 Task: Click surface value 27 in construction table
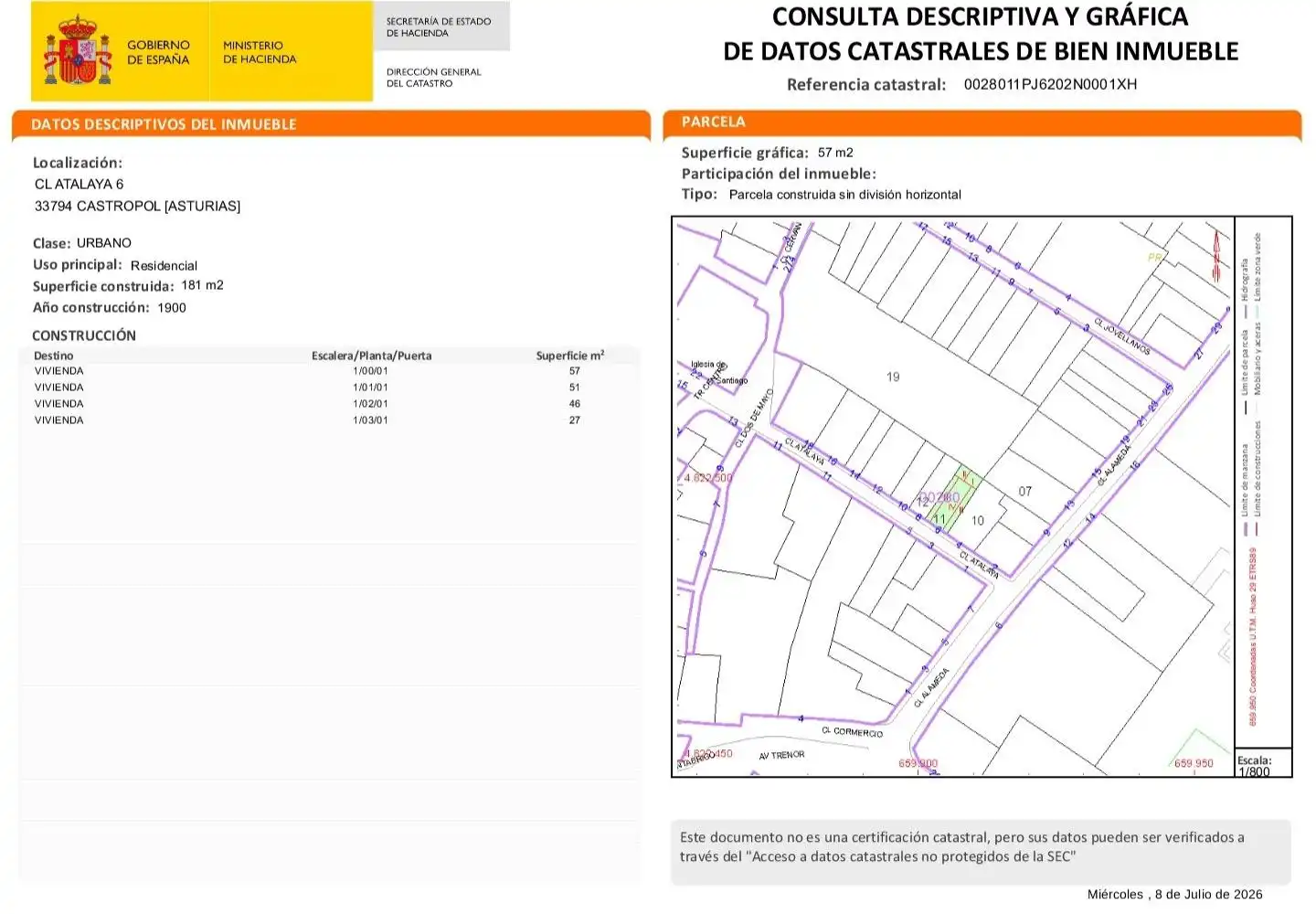575,420
